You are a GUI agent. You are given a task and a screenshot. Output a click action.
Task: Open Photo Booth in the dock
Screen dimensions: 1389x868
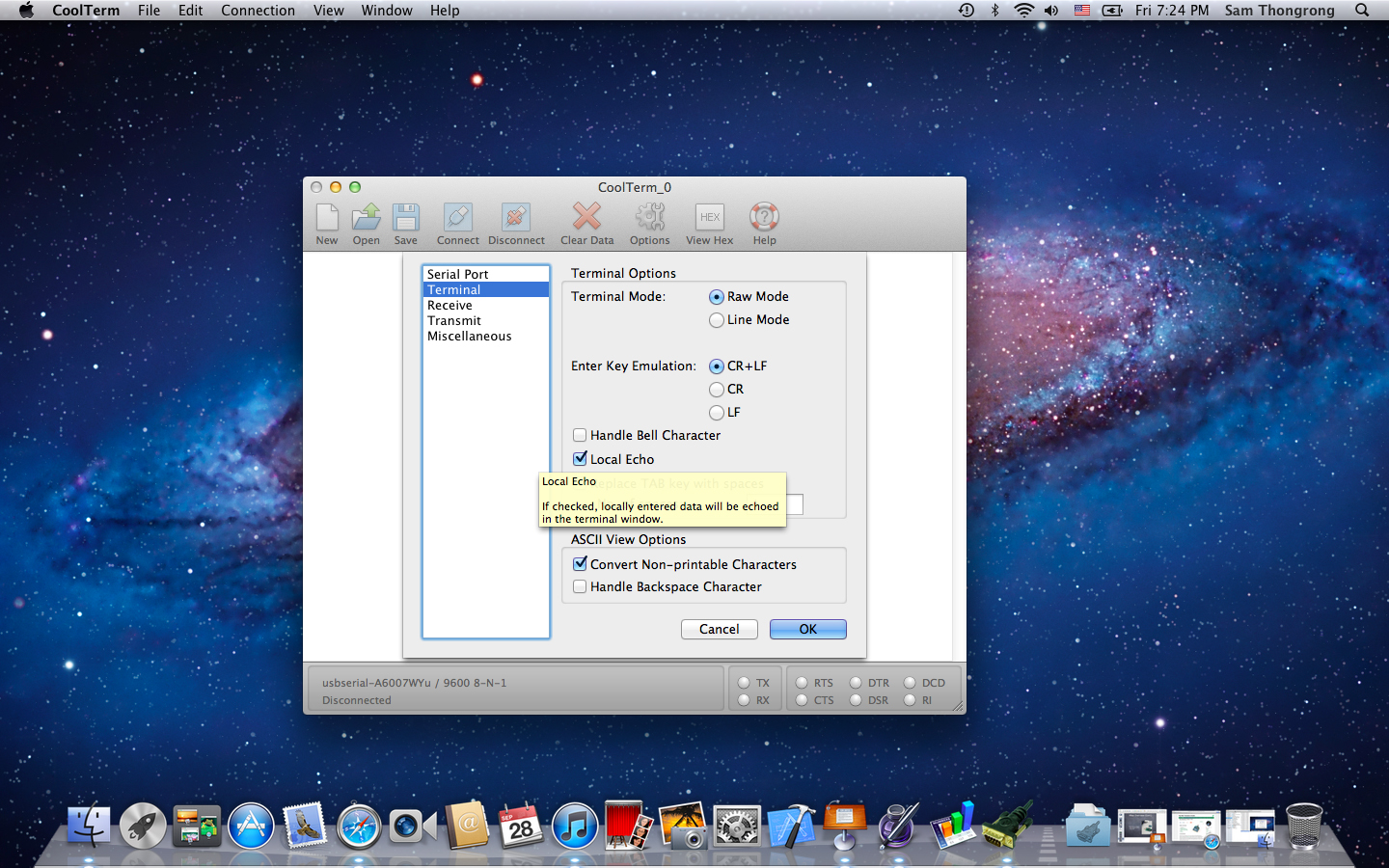coord(629,827)
